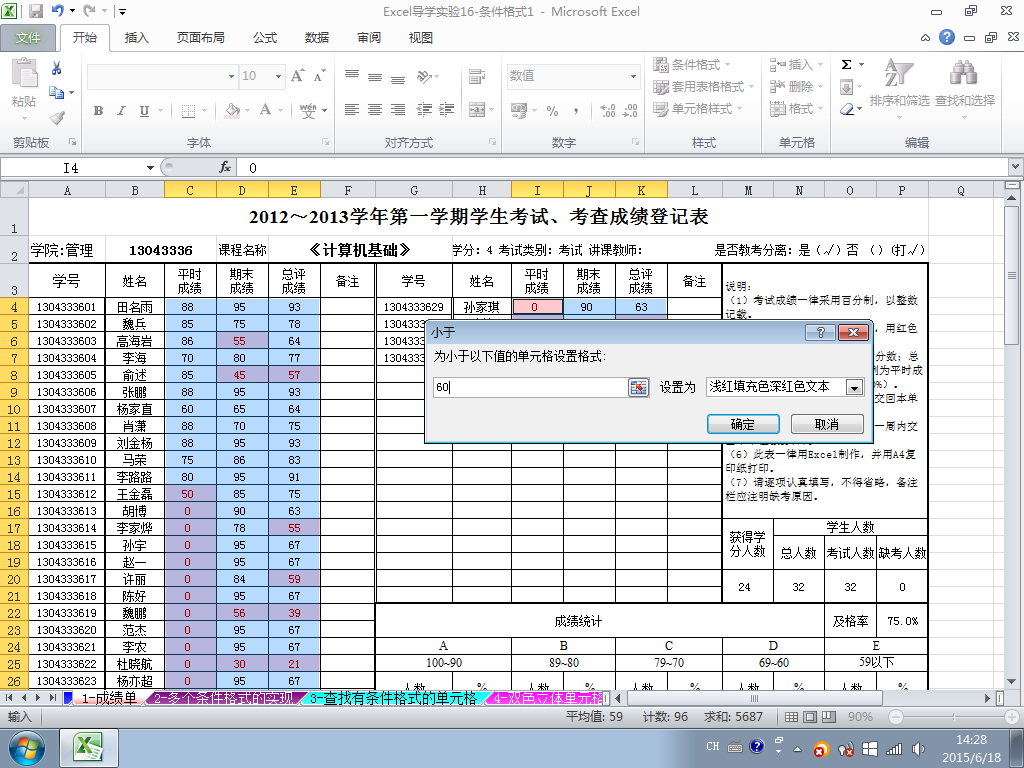Click the Fill Color bucket icon
This screenshot has height=768, width=1024.
click(232, 110)
